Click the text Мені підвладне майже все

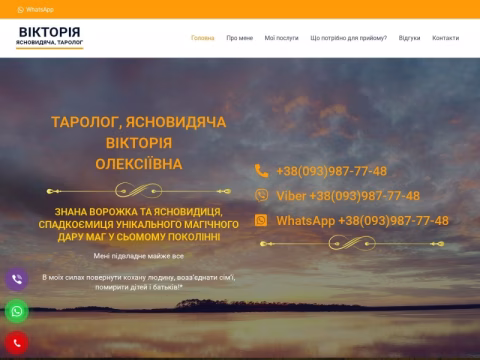click(x=139, y=256)
